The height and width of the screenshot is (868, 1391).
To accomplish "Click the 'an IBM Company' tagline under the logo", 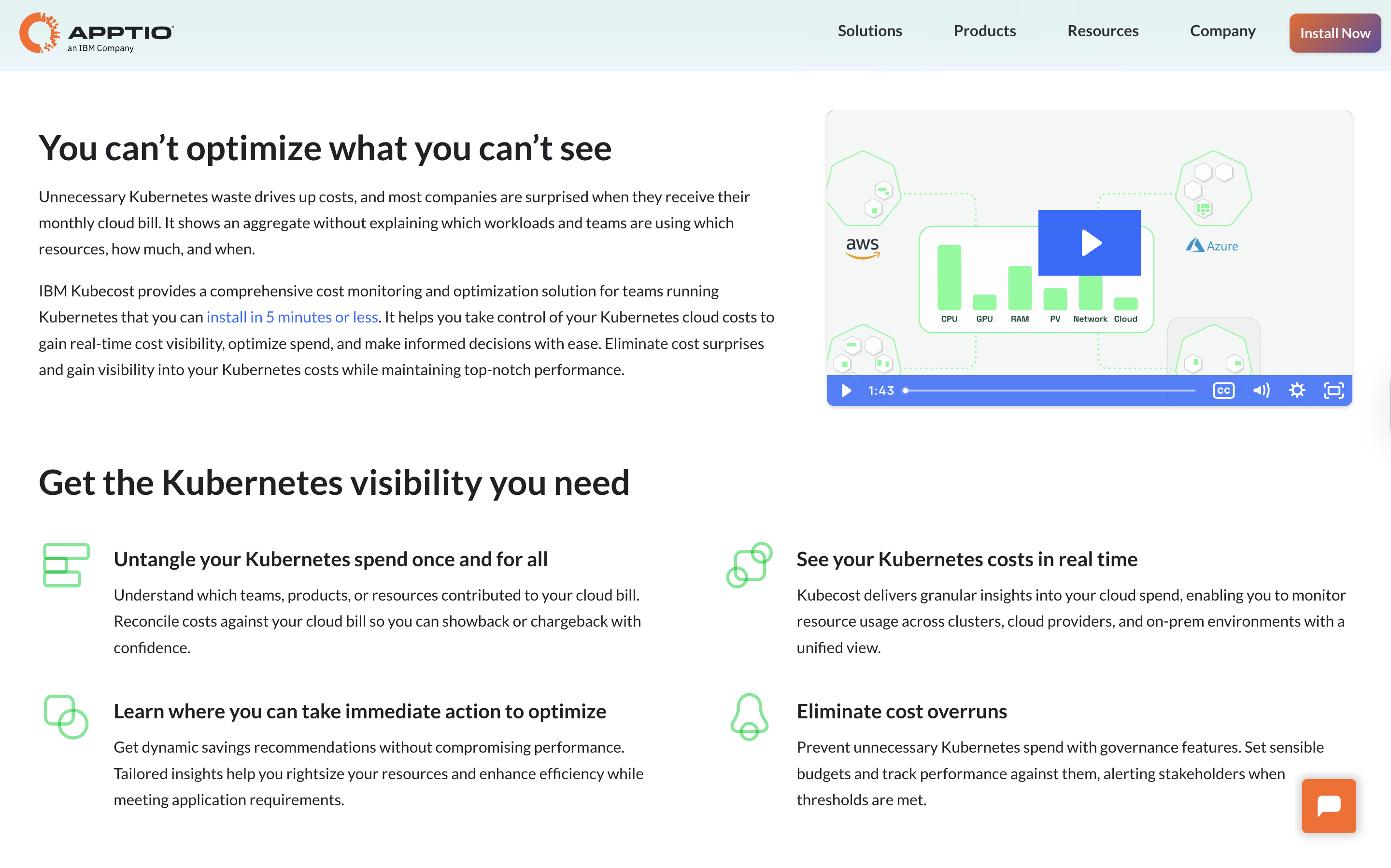I will click(x=100, y=48).
